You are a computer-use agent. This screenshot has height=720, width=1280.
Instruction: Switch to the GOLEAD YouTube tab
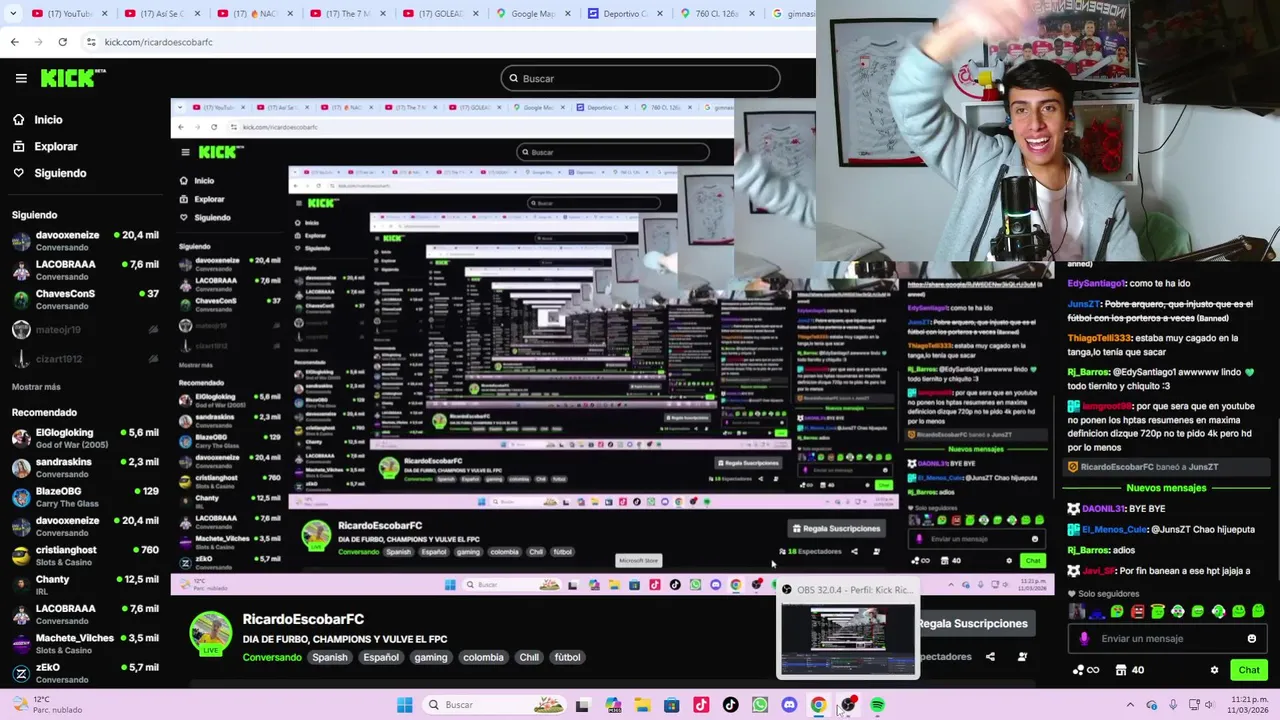pos(439,14)
